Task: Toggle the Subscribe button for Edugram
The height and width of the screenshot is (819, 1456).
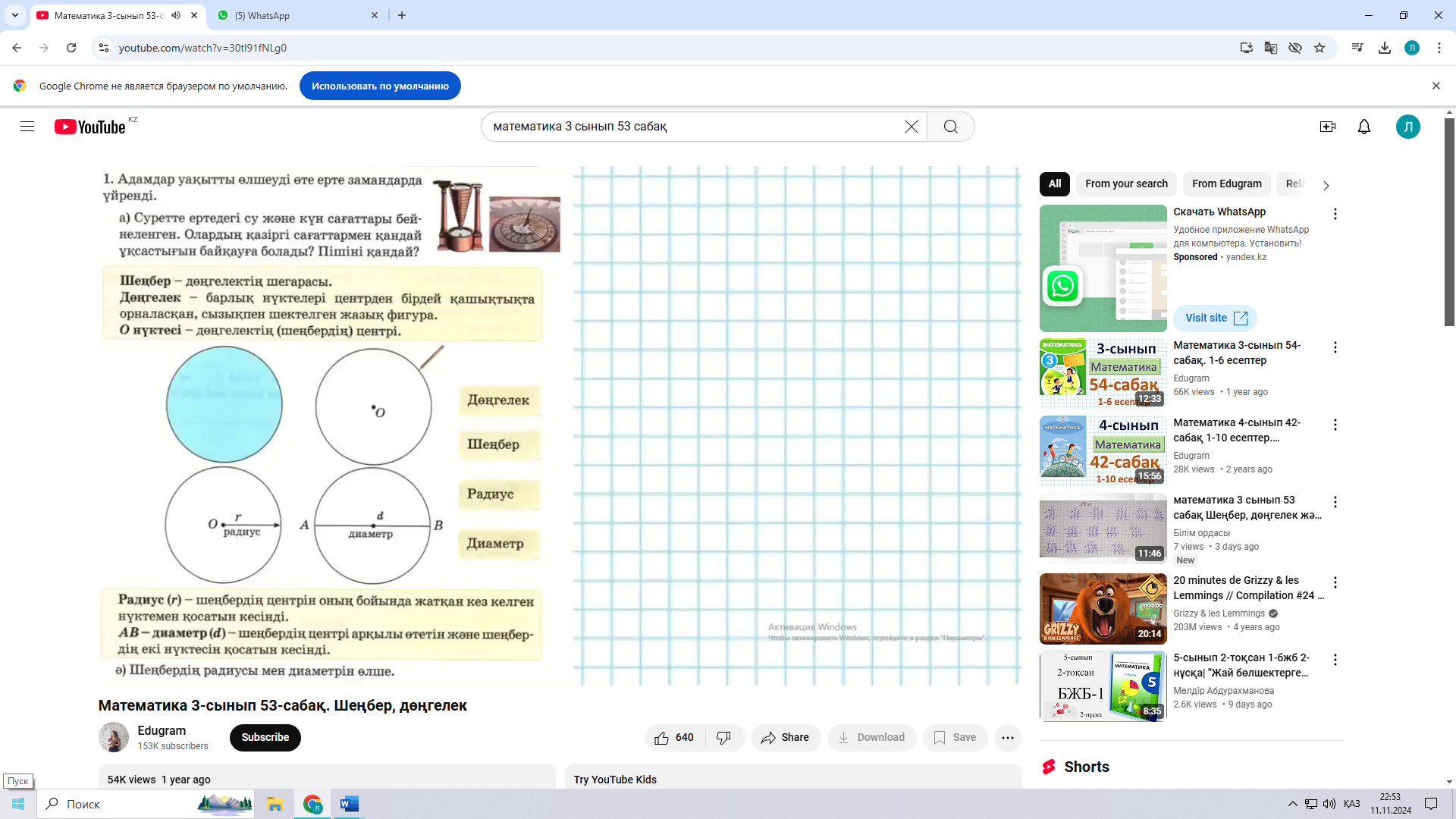Action: pos(265,738)
